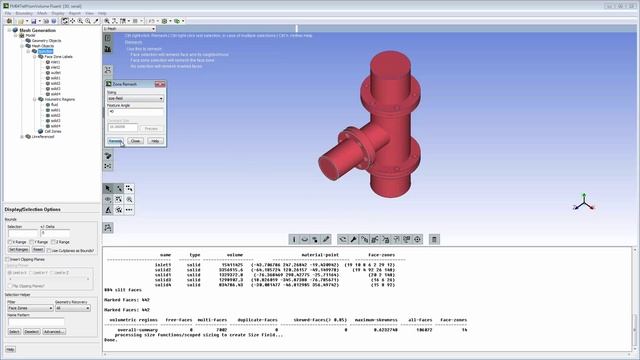
Task: Open the Geometry Recovery dropdown
Action: [x=73, y=308]
